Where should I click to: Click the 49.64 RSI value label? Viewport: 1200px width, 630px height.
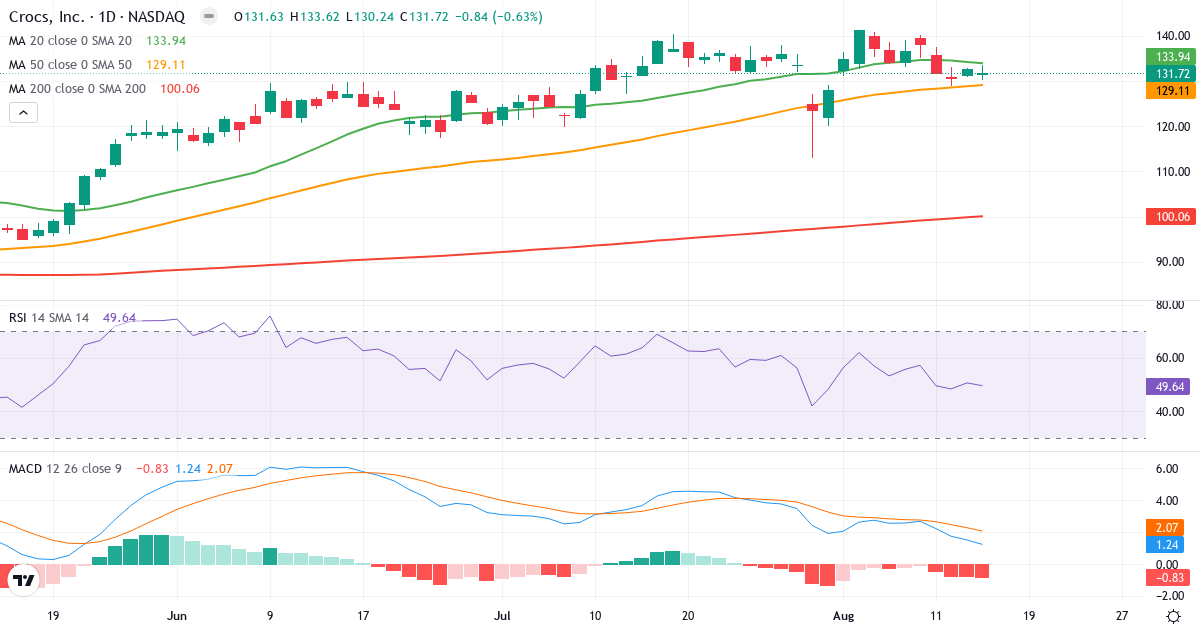coord(1170,386)
